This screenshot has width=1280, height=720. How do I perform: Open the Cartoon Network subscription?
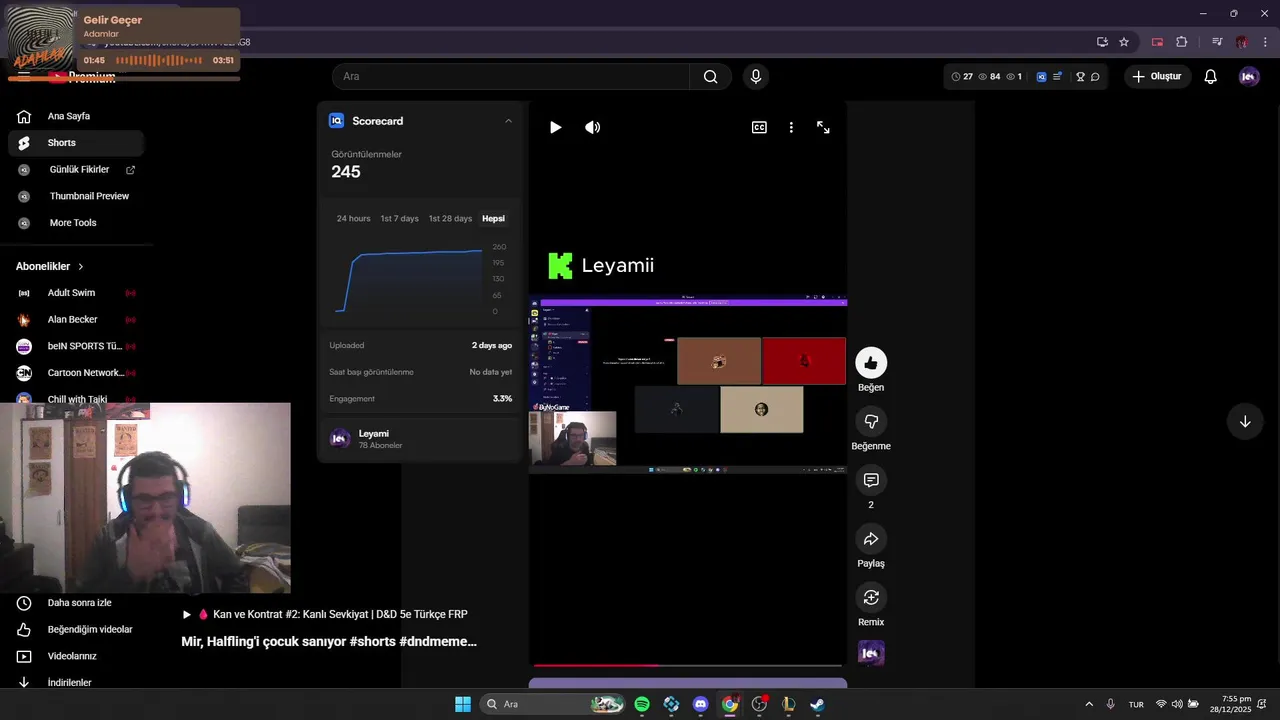[x=76, y=373]
